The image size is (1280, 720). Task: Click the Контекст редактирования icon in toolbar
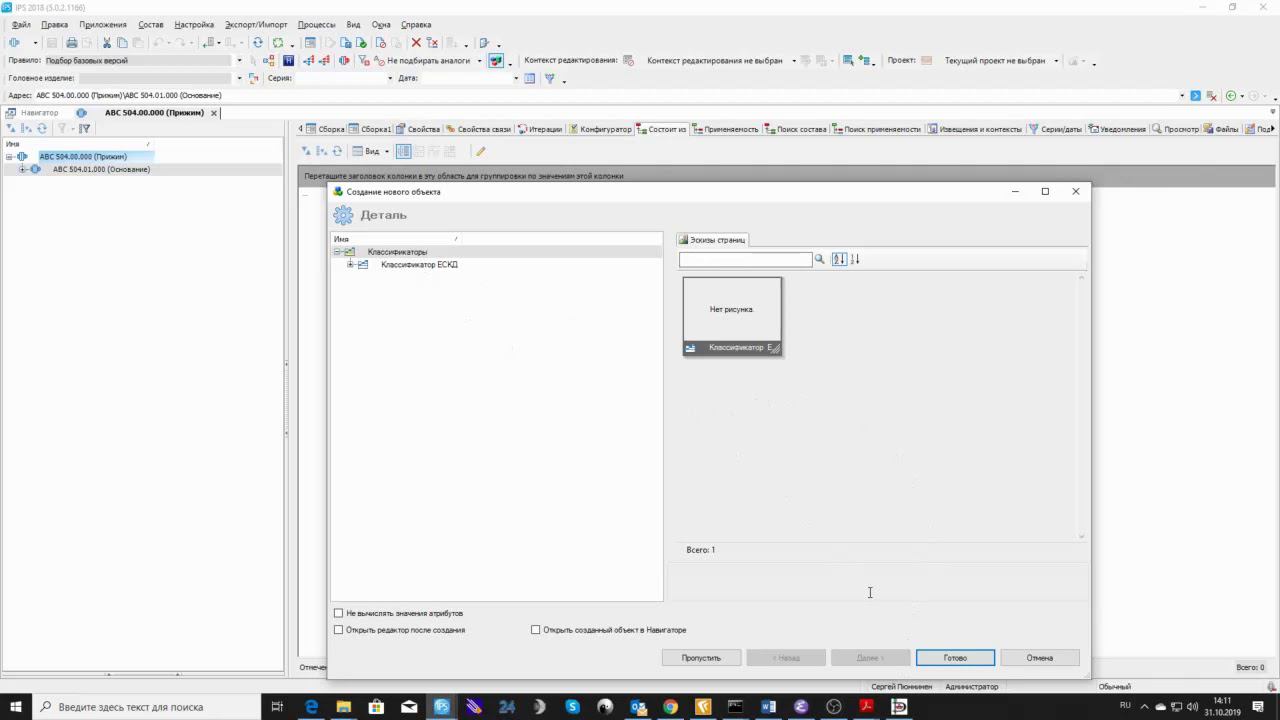click(629, 61)
